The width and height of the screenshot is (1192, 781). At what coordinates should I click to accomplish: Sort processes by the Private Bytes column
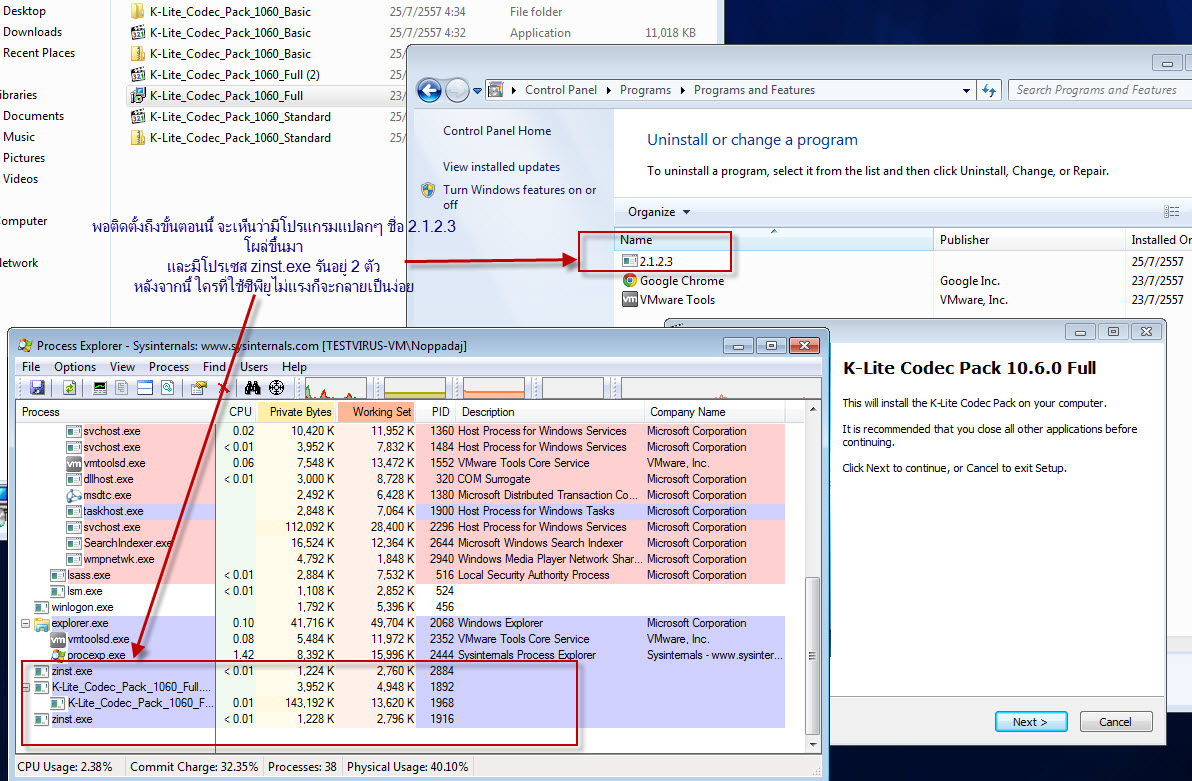pos(297,412)
